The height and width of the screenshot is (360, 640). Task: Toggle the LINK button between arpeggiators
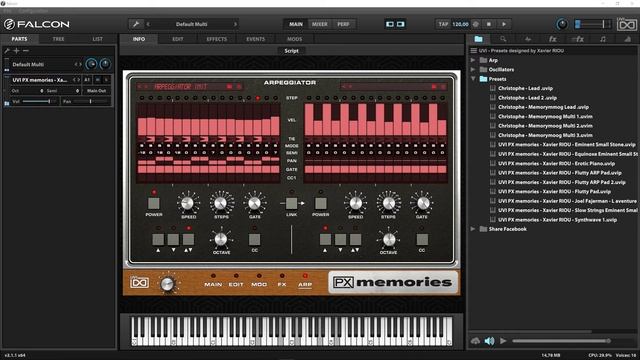[x=291, y=203]
